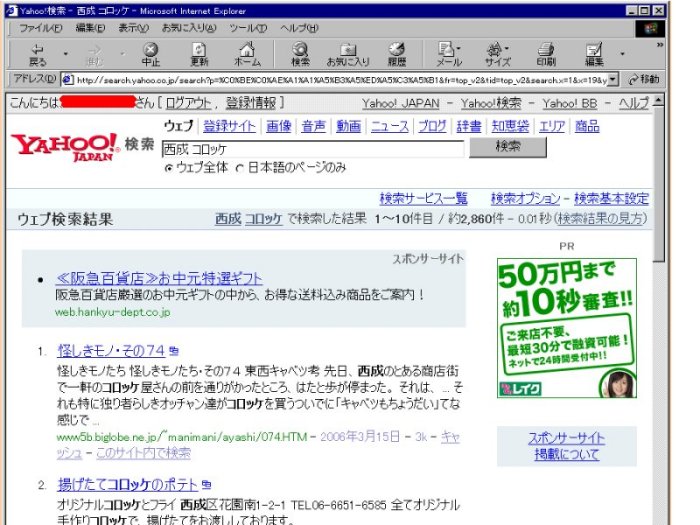Click the Back (戻る) toolbar icon
Viewport: 700px width, 525px height.
(37, 51)
